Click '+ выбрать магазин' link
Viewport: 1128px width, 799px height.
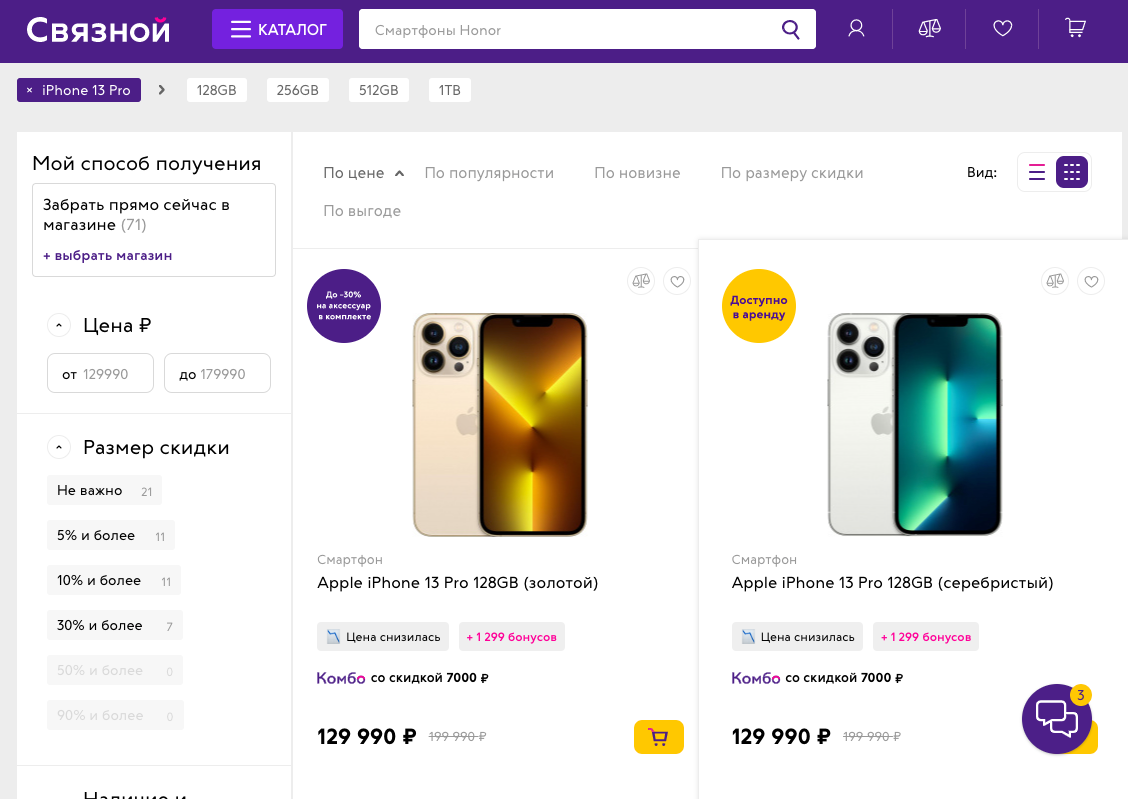pos(108,256)
